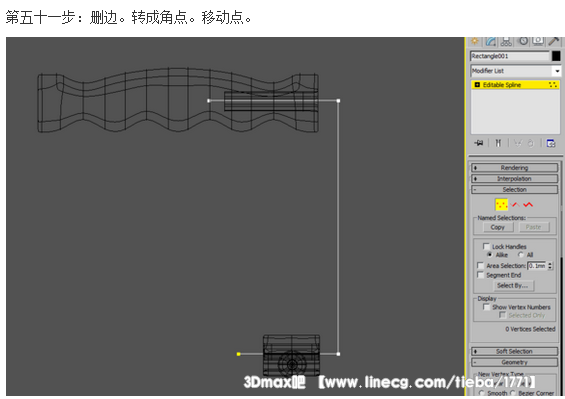Expand the Editable Spline plus box
The width and height of the screenshot is (565, 399).
coord(477,85)
